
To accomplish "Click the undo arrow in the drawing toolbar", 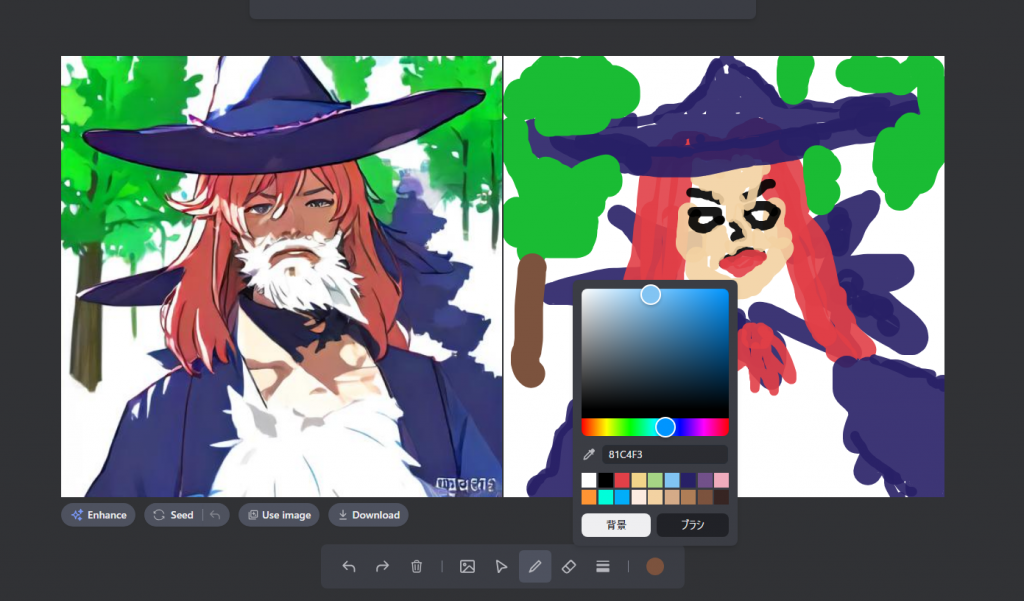I will (x=349, y=566).
